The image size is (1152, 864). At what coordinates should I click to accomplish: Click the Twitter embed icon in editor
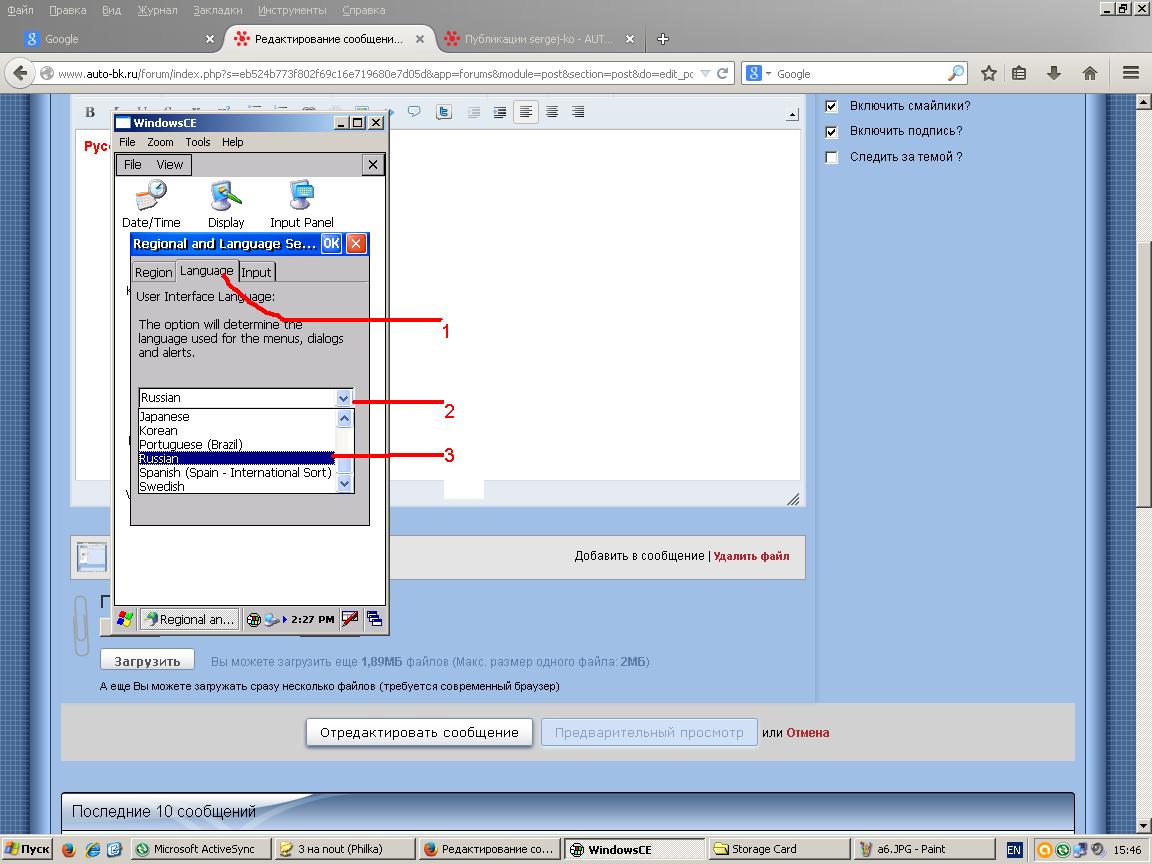(444, 112)
